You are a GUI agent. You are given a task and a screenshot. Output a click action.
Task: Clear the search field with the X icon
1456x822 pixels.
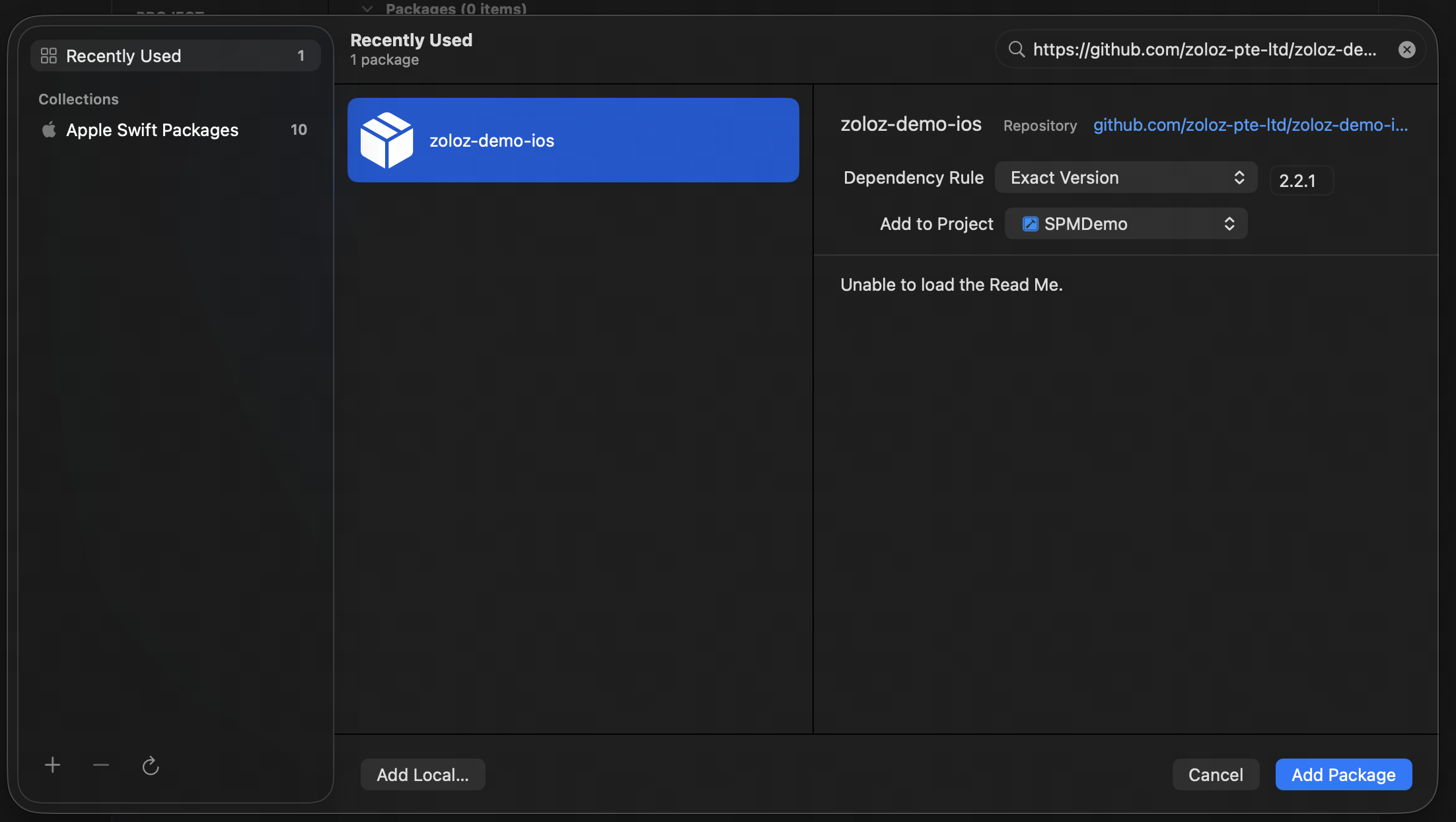tap(1407, 50)
